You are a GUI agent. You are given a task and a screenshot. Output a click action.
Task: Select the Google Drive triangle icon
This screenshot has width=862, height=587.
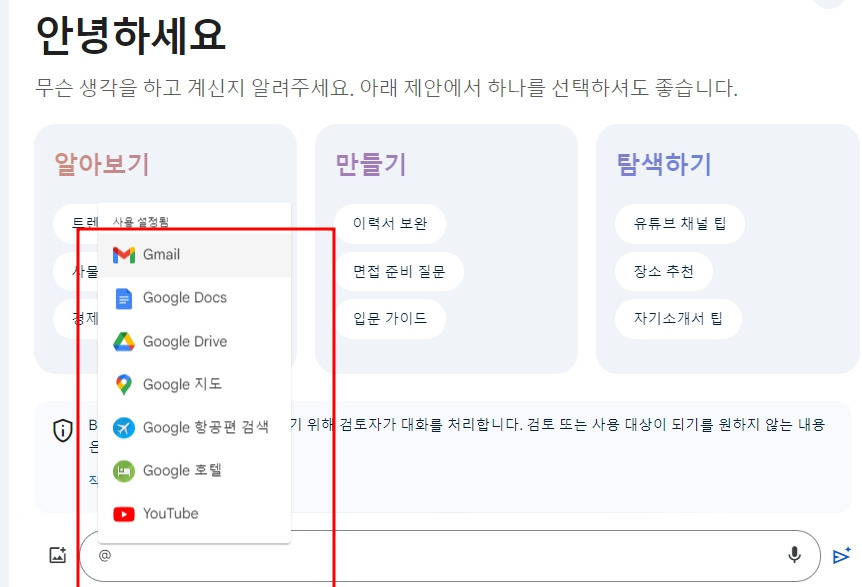tap(124, 340)
